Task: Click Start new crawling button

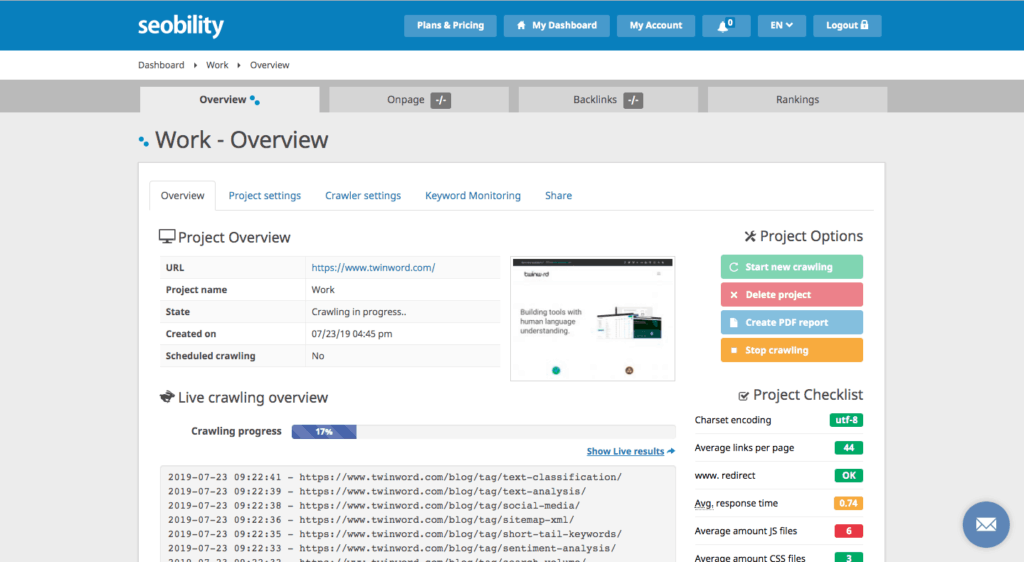Action: tap(792, 267)
